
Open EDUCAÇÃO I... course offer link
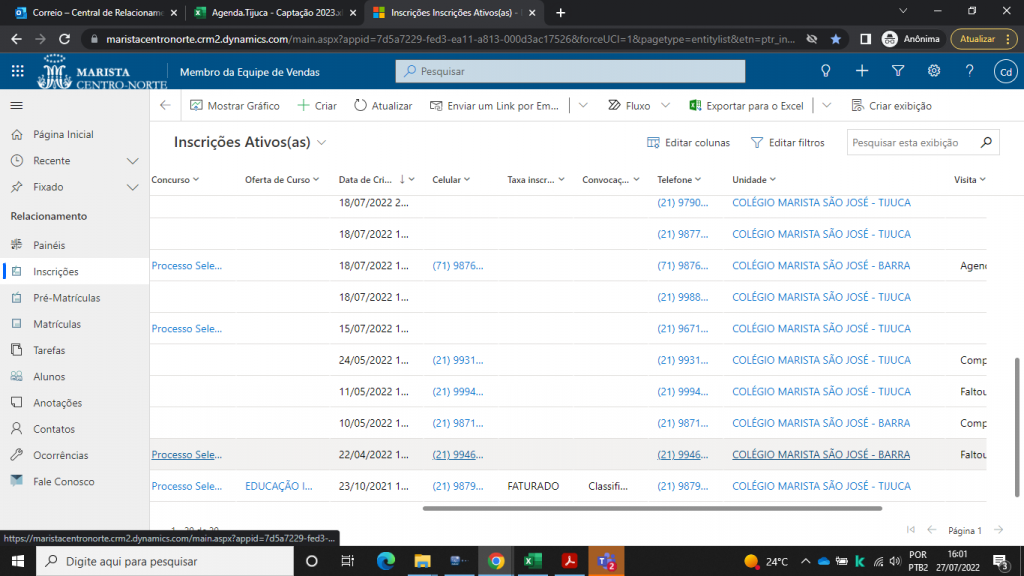279,486
